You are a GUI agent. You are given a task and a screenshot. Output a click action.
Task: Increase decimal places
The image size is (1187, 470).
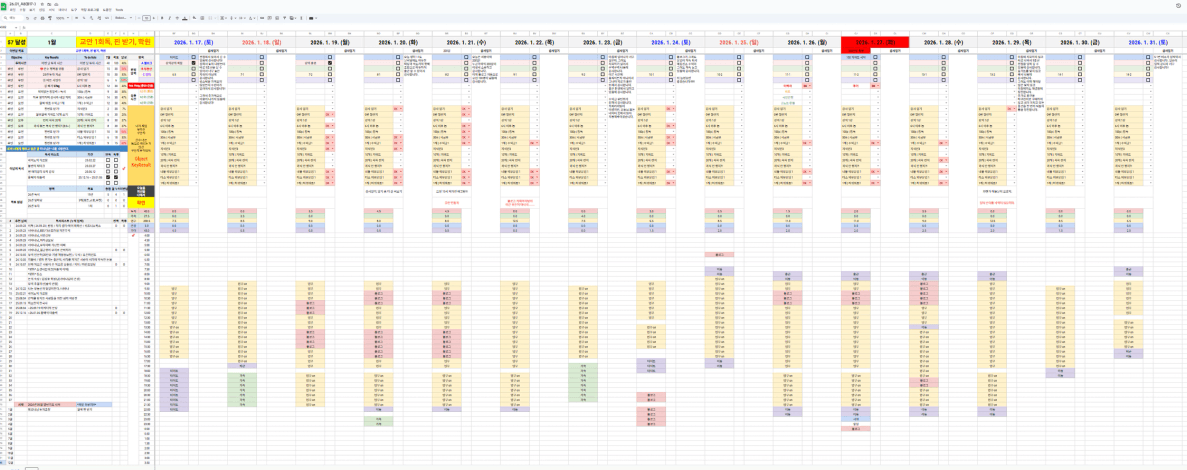point(99,18)
